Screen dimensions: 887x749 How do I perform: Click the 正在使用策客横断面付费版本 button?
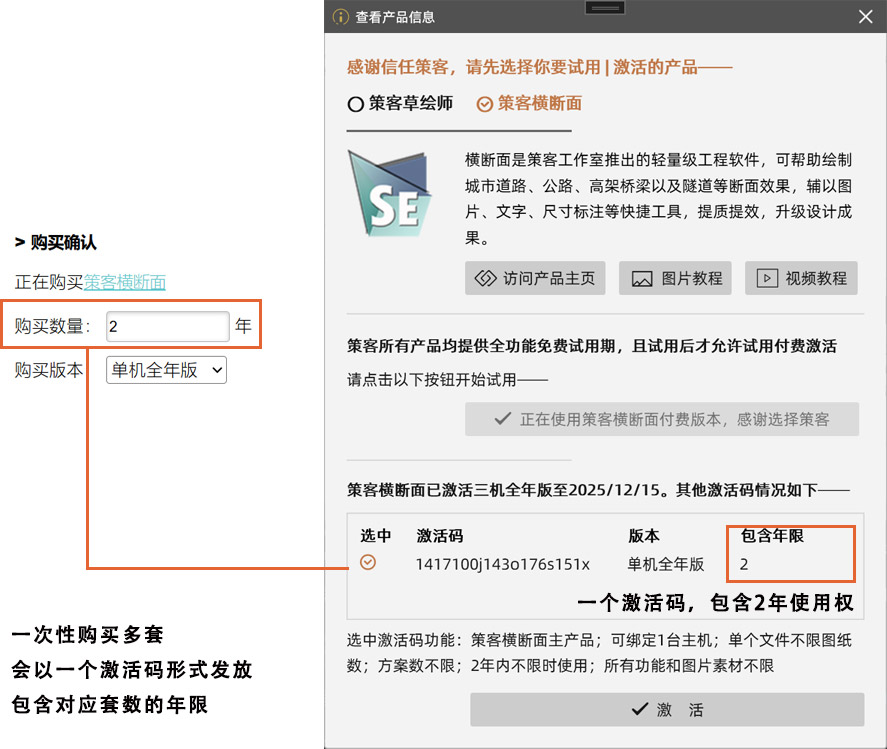(662, 419)
